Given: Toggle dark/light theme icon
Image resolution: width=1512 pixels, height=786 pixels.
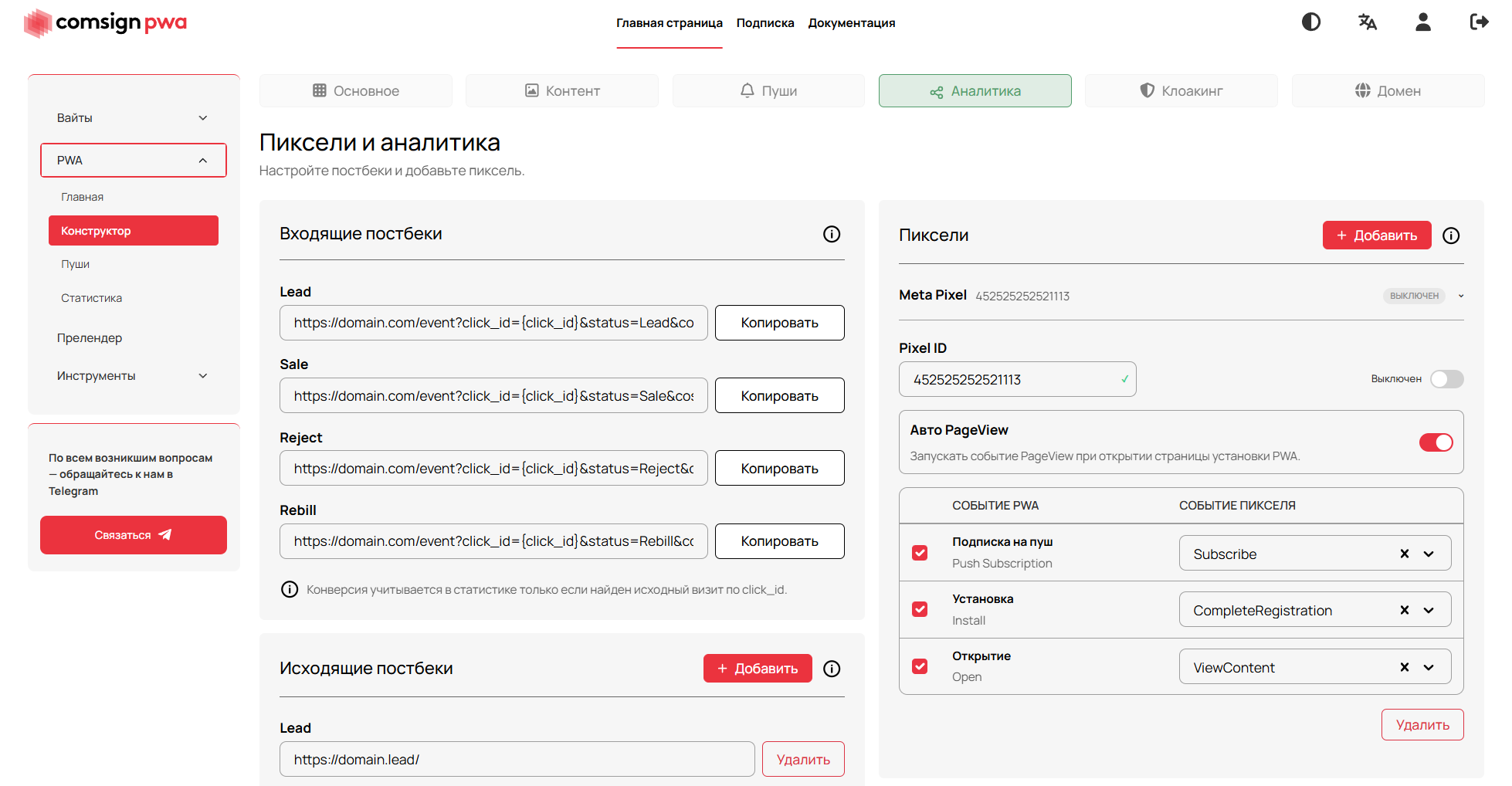Looking at the screenshot, I should point(1311,22).
